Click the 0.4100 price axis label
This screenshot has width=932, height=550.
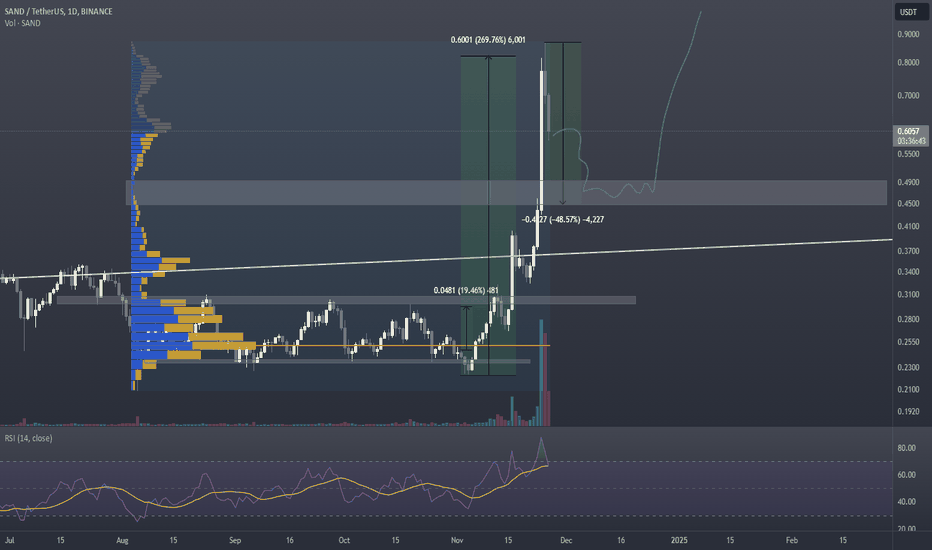click(908, 227)
